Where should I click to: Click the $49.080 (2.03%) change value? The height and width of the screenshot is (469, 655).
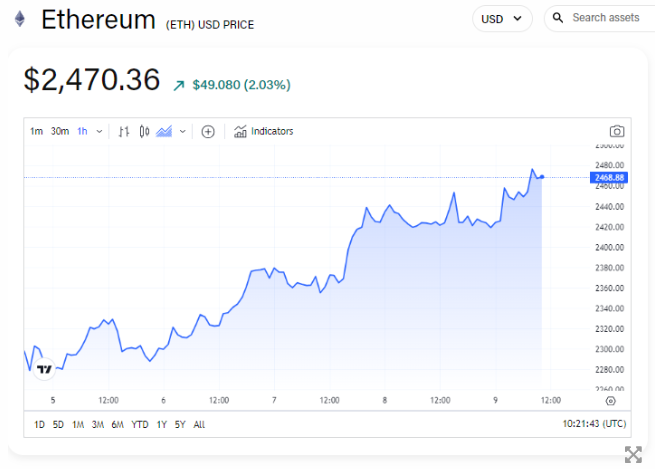point(241,85)
